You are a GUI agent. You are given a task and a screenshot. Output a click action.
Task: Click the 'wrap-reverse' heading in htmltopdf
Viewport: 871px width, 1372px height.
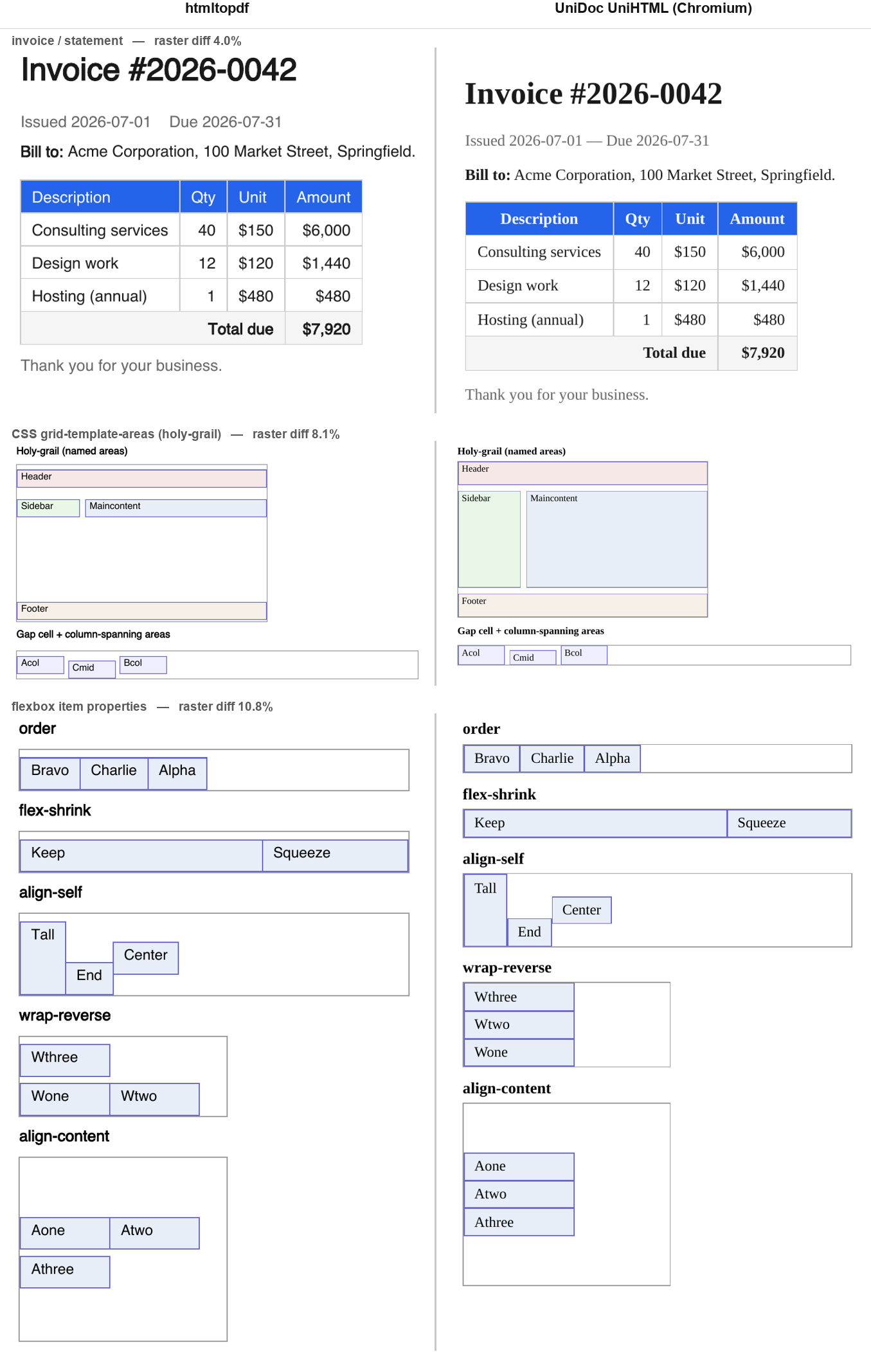65,1015
